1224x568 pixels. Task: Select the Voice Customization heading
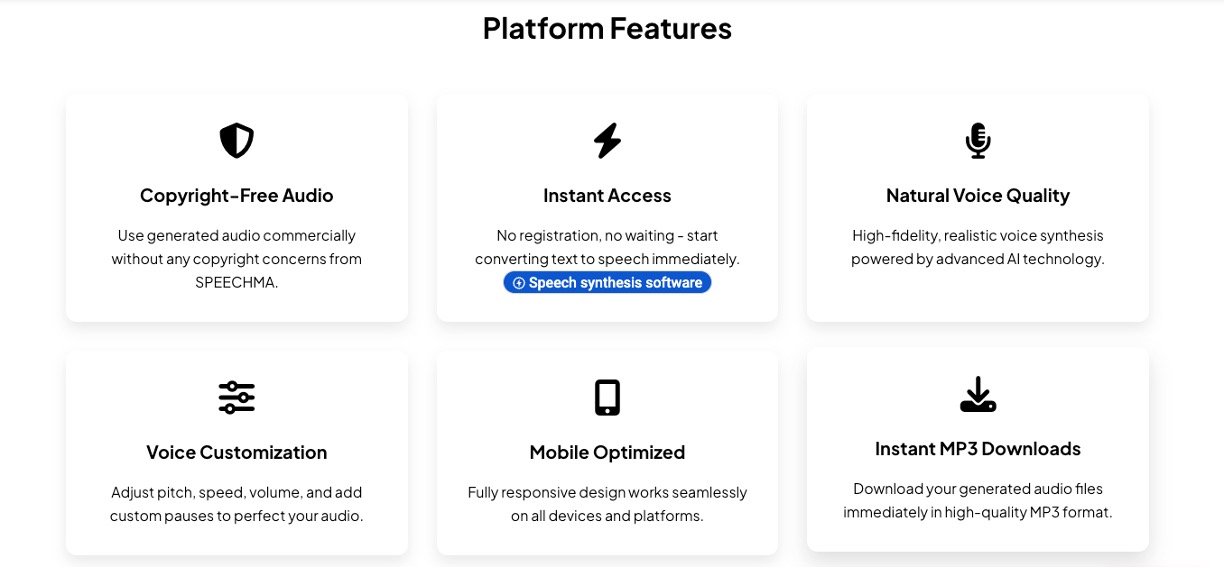[237, 452]
